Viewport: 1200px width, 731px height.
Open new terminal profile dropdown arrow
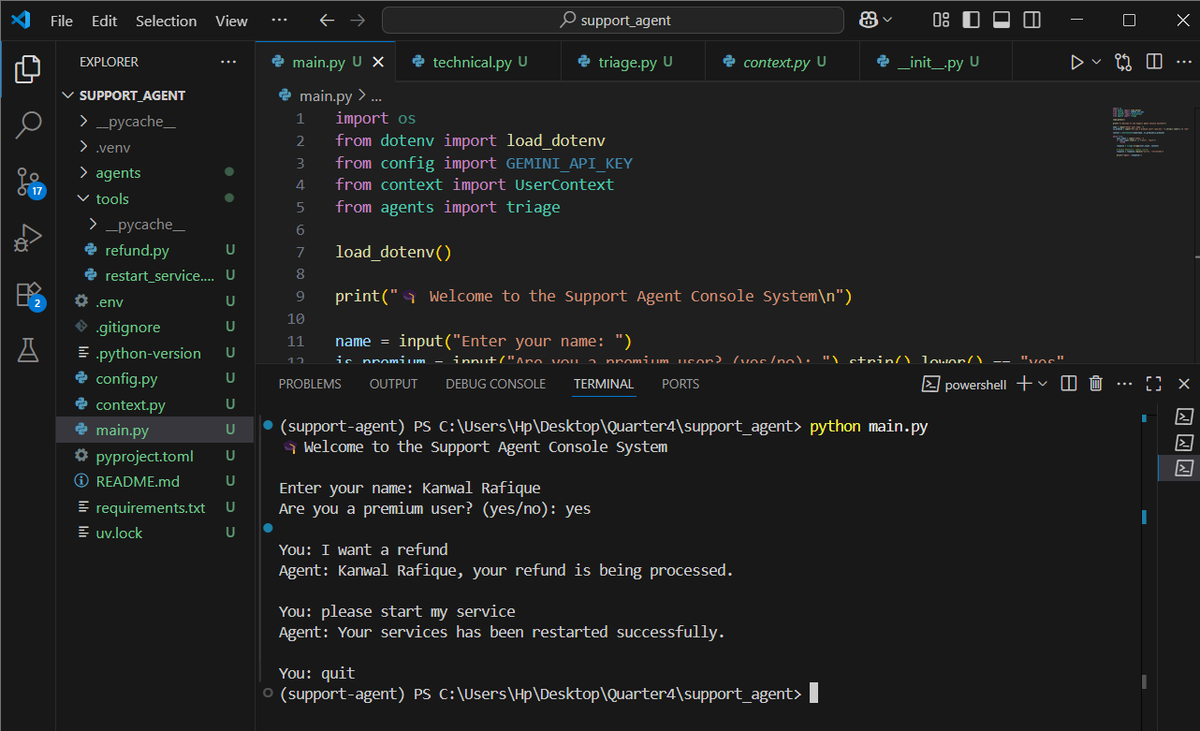(1042, 384)
